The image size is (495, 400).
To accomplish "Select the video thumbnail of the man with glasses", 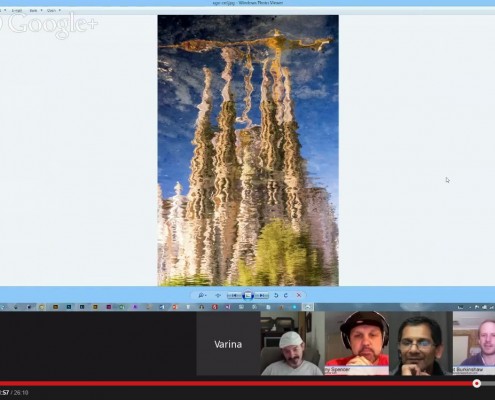I will (x=421, y=344).
